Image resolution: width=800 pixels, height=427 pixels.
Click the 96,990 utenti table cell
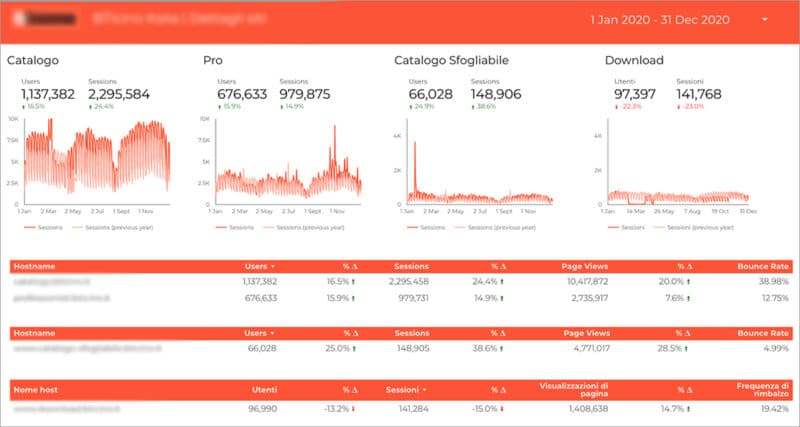pyautogui.click(x=262, y=409)
